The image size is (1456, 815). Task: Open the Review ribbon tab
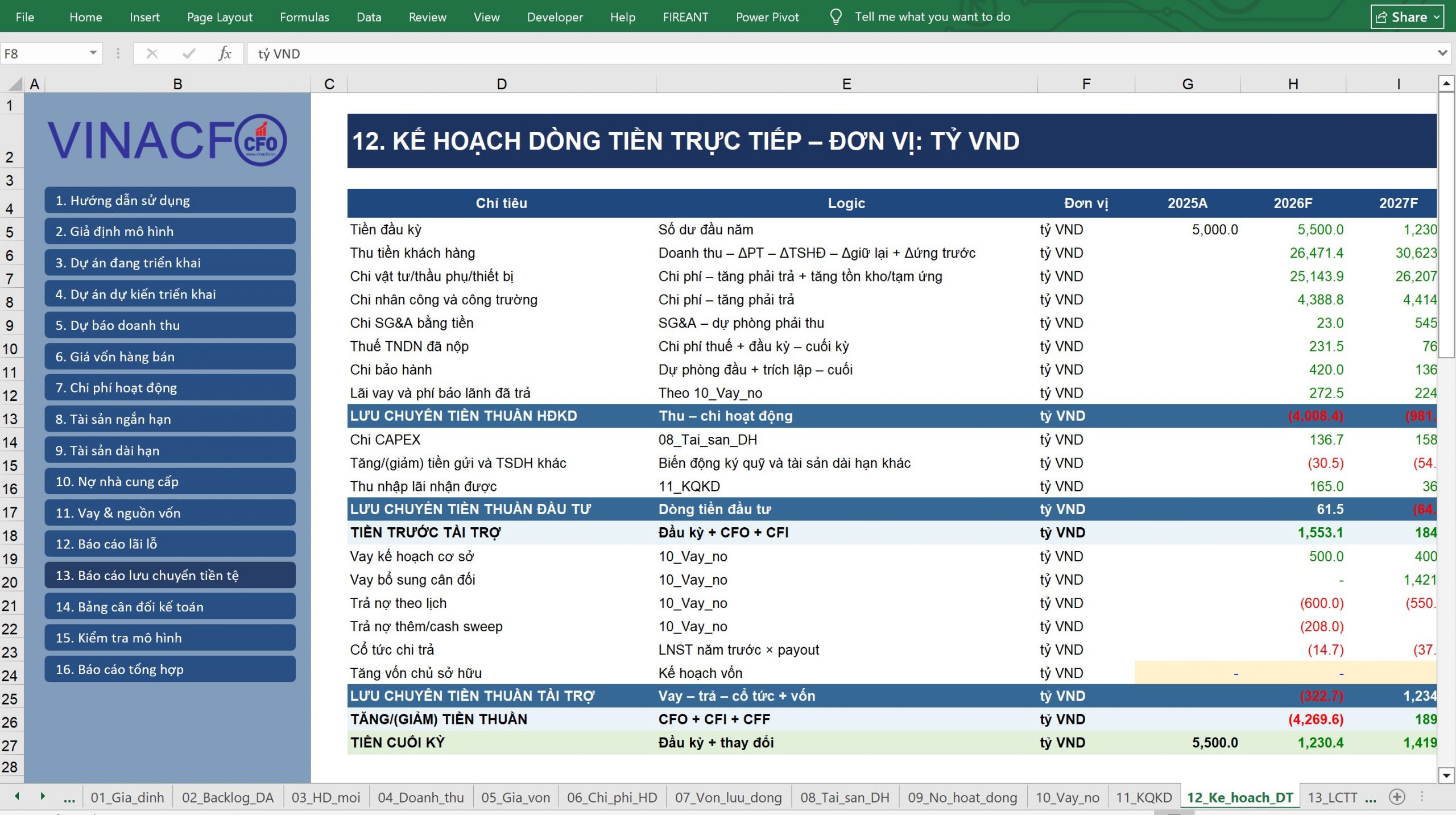[x=427, y=17]
